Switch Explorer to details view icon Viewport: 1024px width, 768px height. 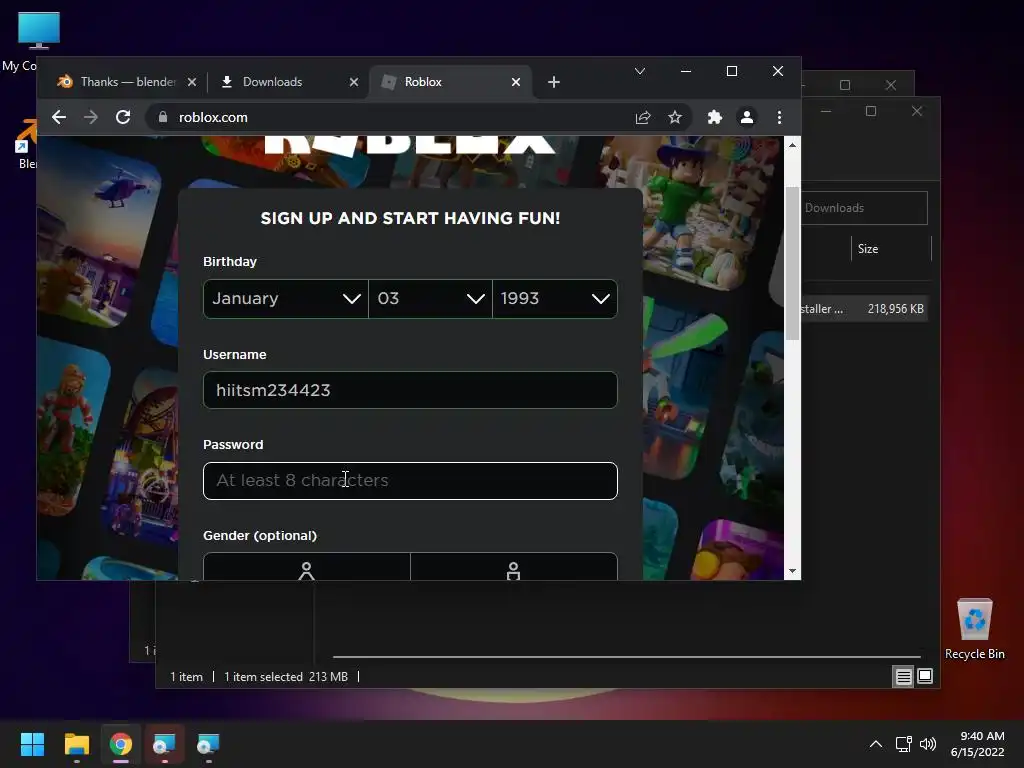click(903, 677)
